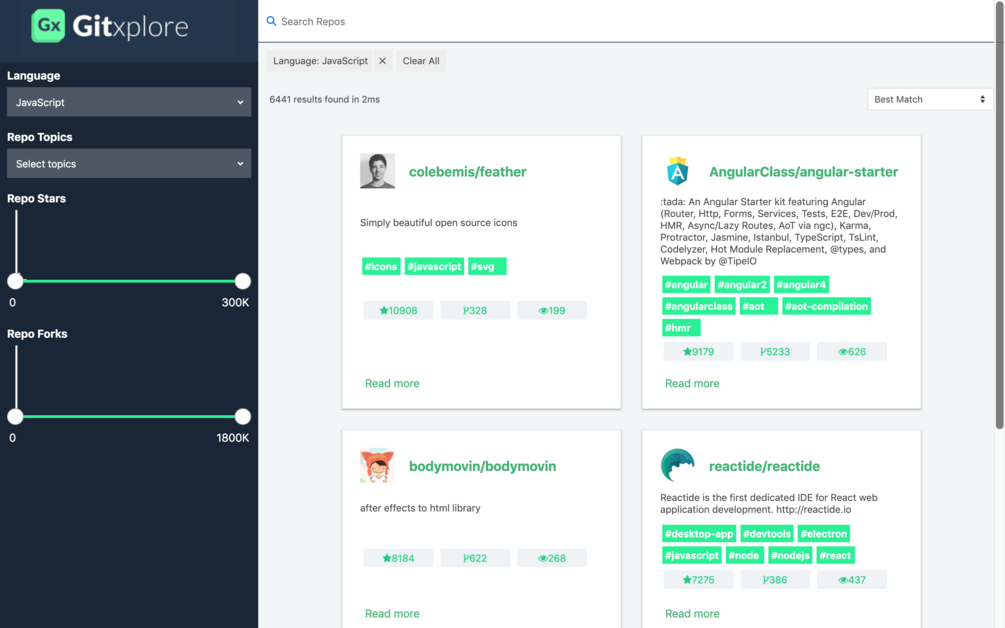Screen dimensions: 1005x628
Task: Open the Select topics dropdown
Action: click(x=128, y=163)
